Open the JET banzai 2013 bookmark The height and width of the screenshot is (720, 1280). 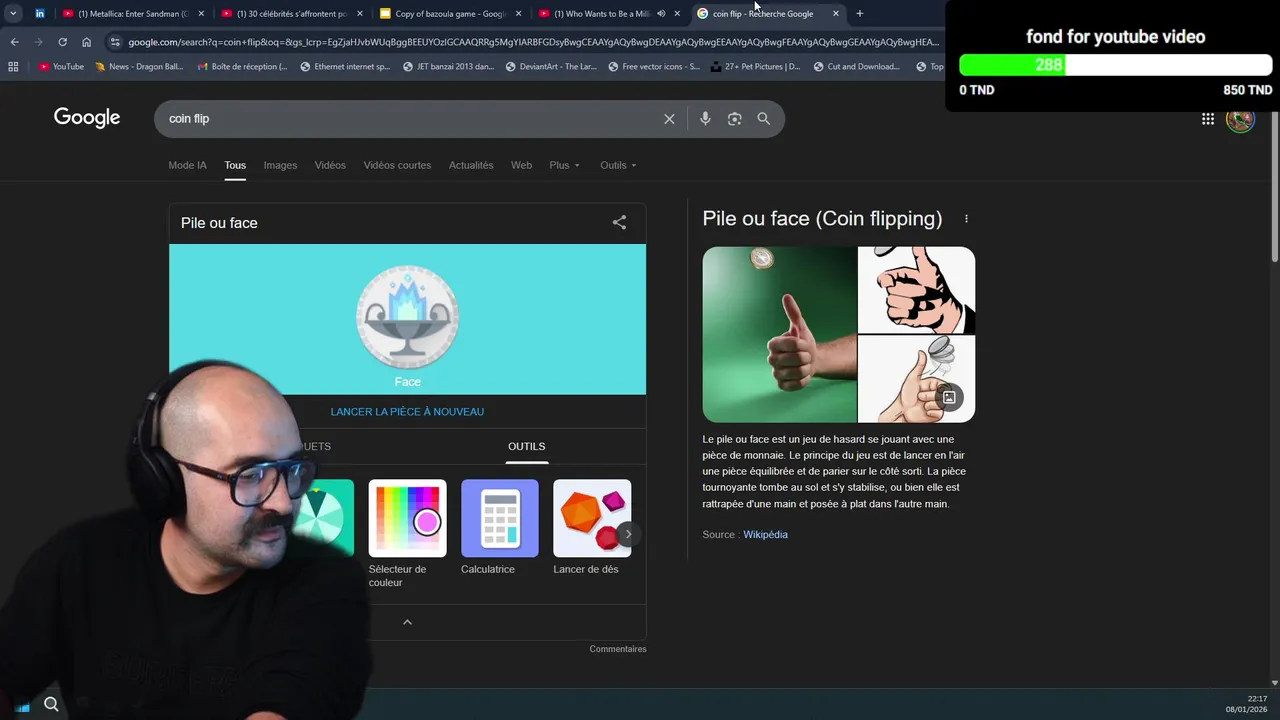click(448, 67)
